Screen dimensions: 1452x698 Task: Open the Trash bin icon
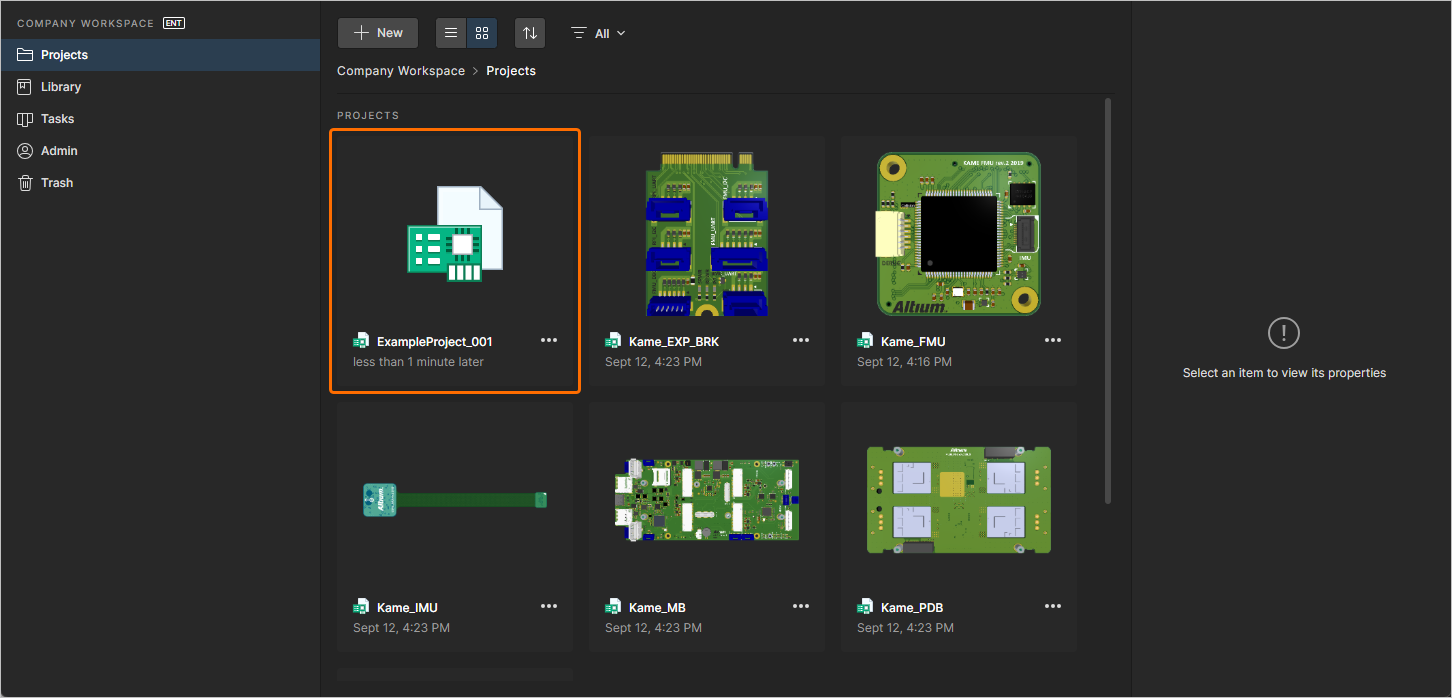pos(25,182)
